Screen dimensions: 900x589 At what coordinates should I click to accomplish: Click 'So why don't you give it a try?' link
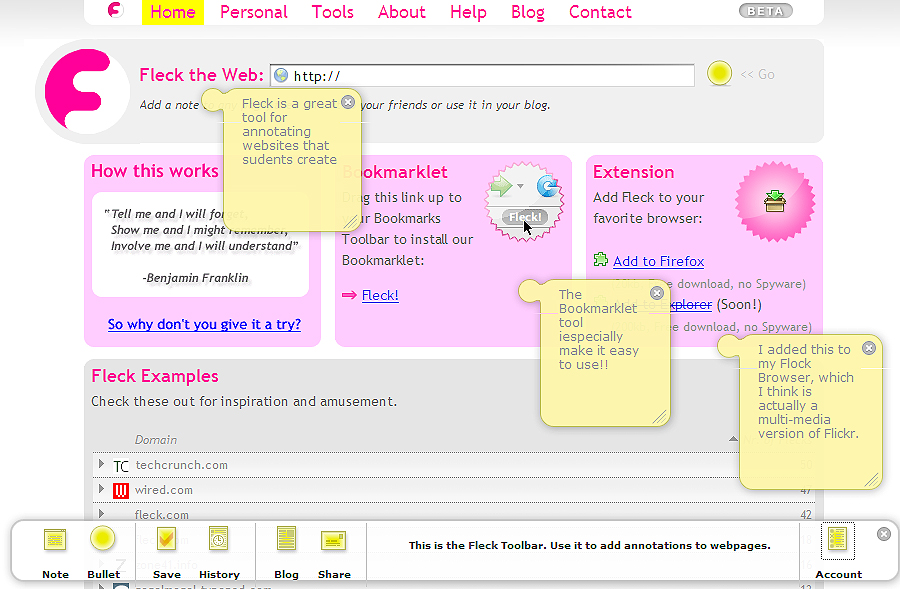(x=204, y=324)
